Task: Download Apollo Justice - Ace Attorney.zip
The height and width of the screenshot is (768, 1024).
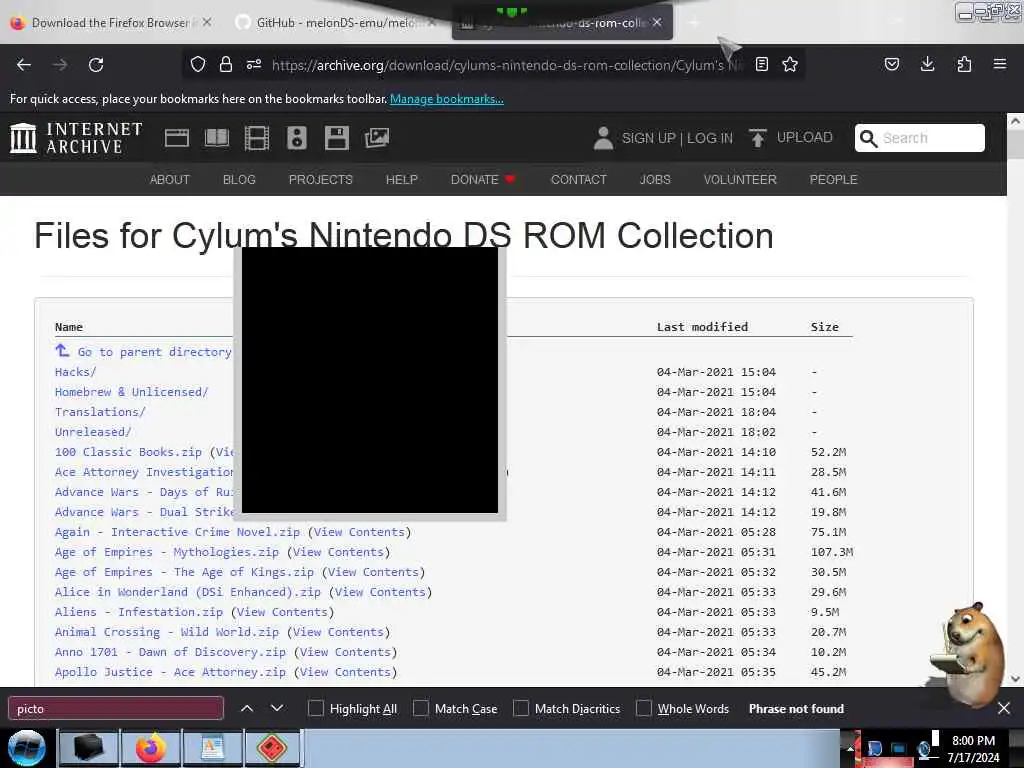Action: (x=170, y=672)
